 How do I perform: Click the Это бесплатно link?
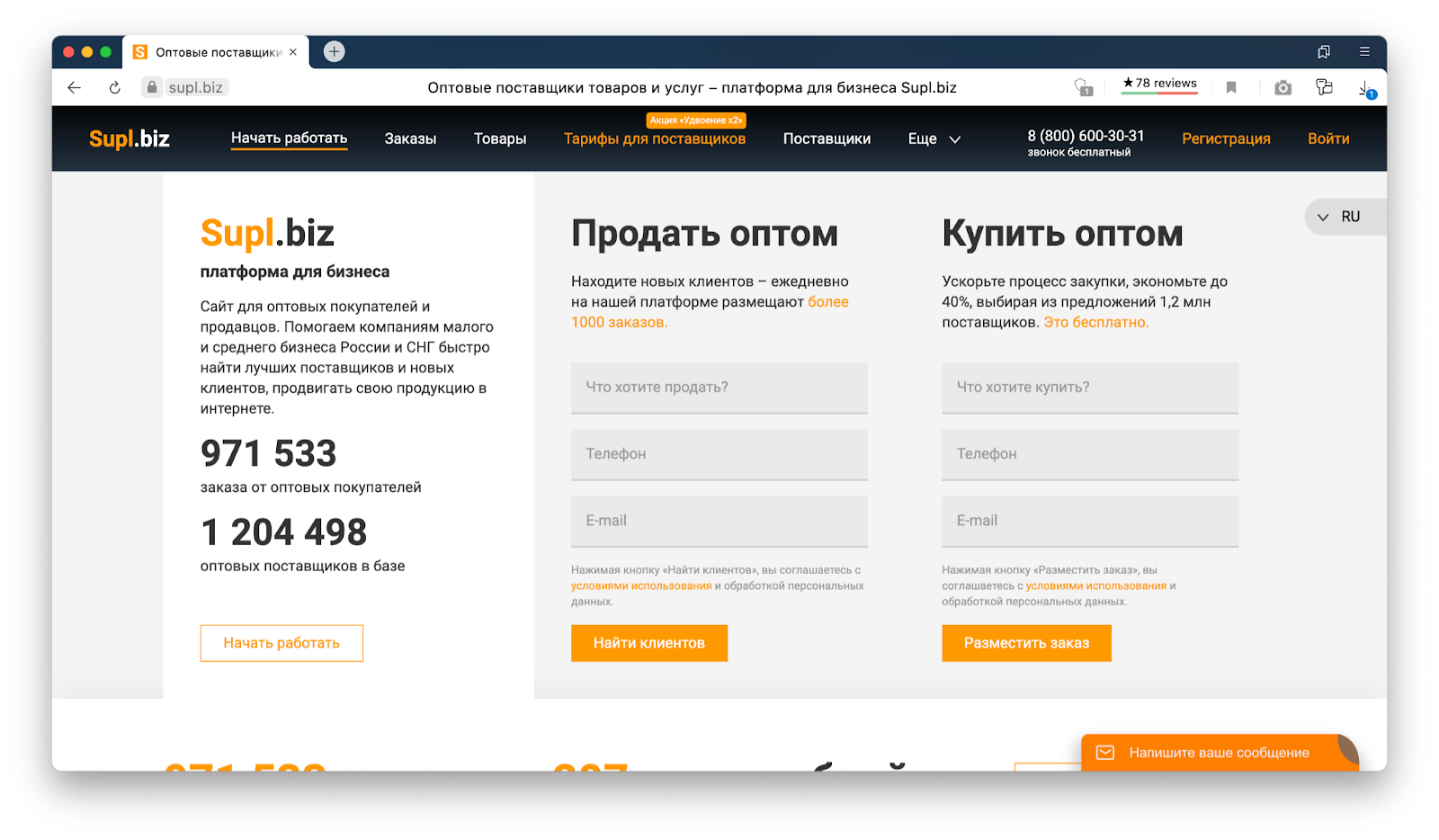pyautogui.click(x=1095, y=322)
